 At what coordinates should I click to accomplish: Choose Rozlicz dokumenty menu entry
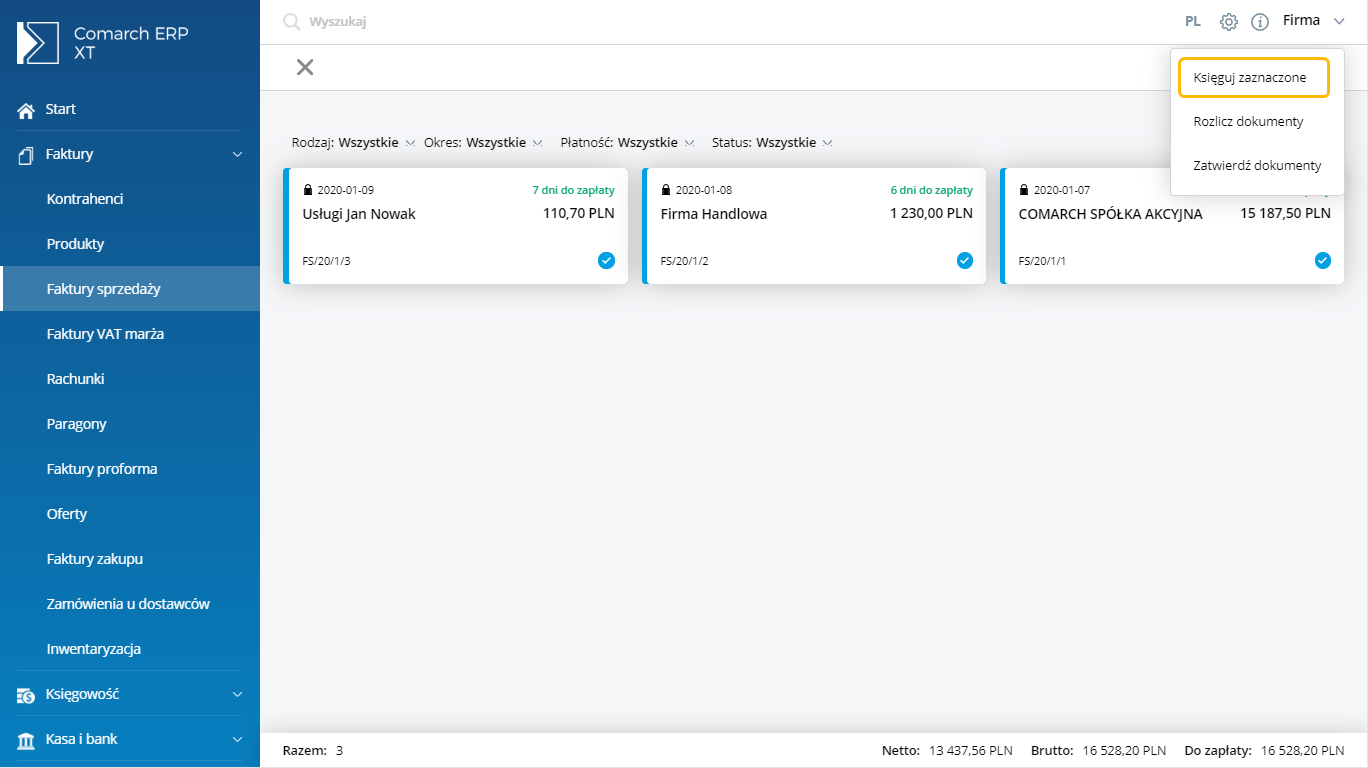pos(1248,122)
